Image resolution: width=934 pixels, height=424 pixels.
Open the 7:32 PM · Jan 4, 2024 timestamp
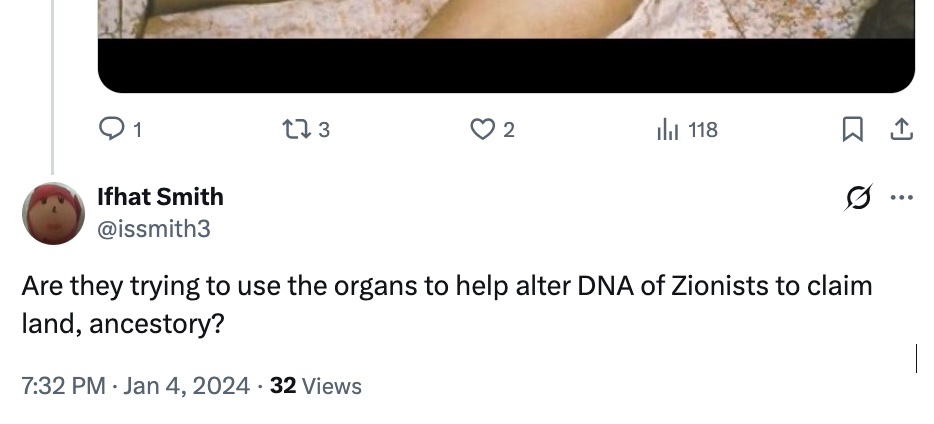coord(135,385)
